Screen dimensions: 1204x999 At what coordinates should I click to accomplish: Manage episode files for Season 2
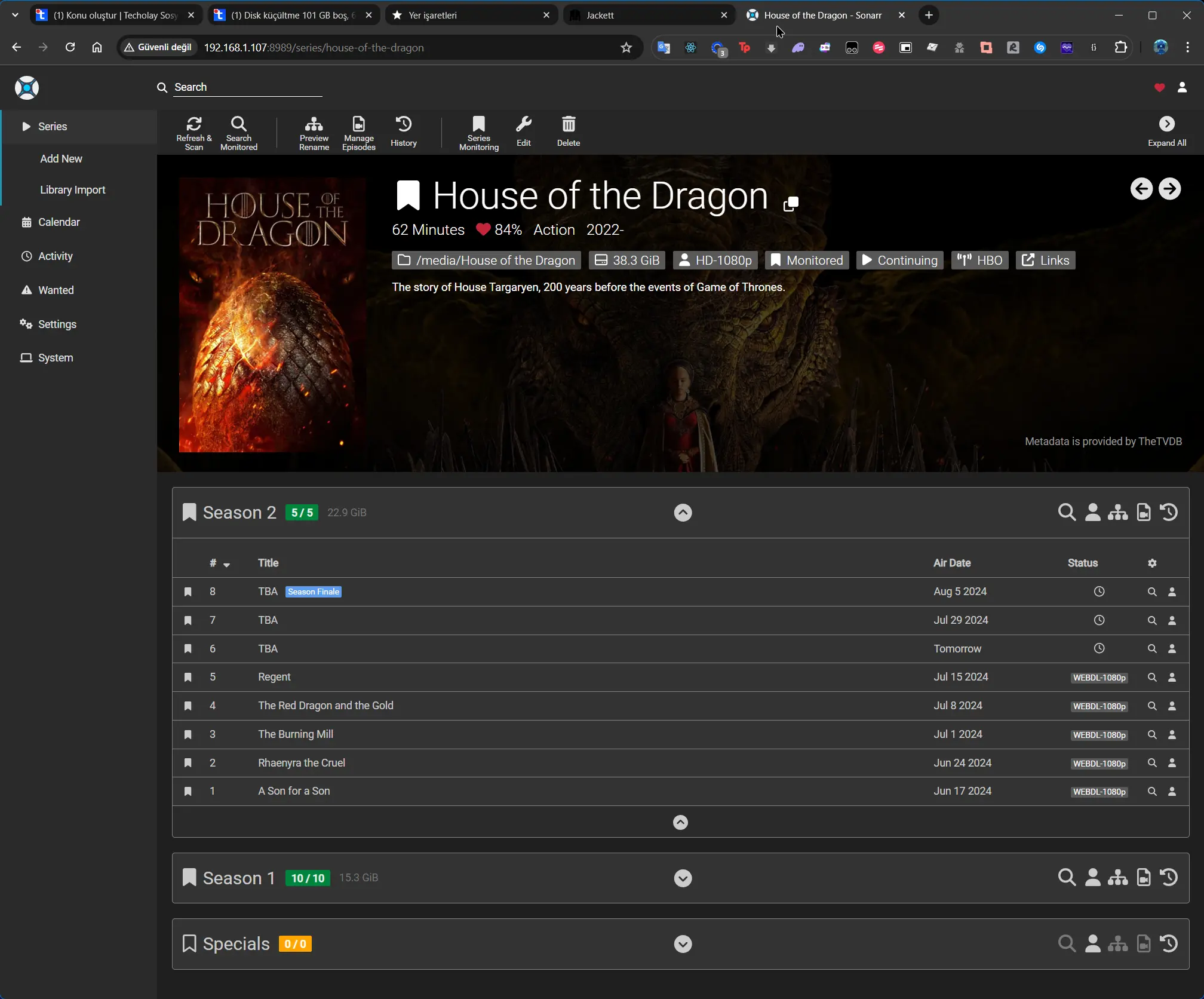[x=1143, y=512]
